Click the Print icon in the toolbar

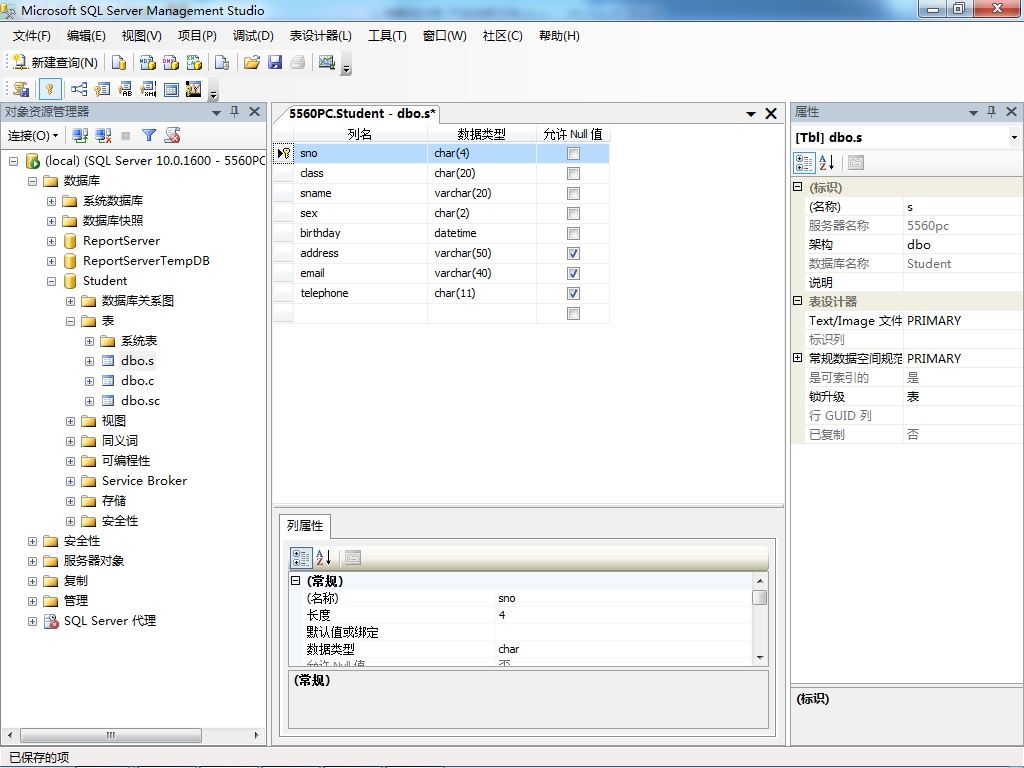pos(298,63)
